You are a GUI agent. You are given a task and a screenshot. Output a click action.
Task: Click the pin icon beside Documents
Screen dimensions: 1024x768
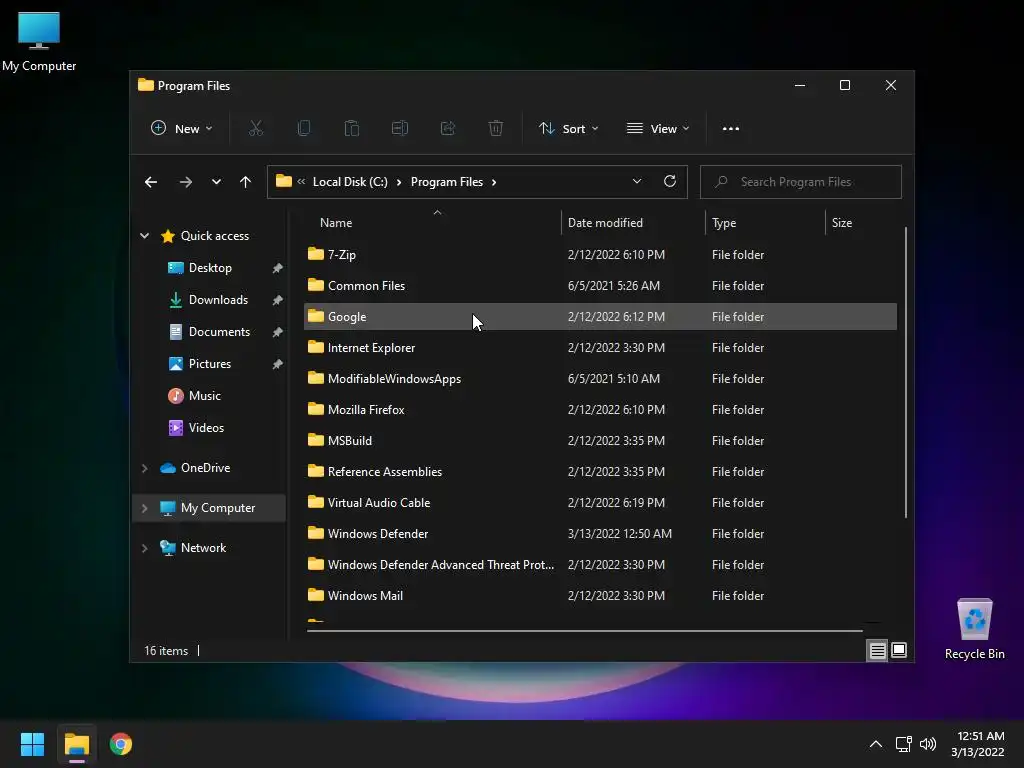tap(278, 332)
